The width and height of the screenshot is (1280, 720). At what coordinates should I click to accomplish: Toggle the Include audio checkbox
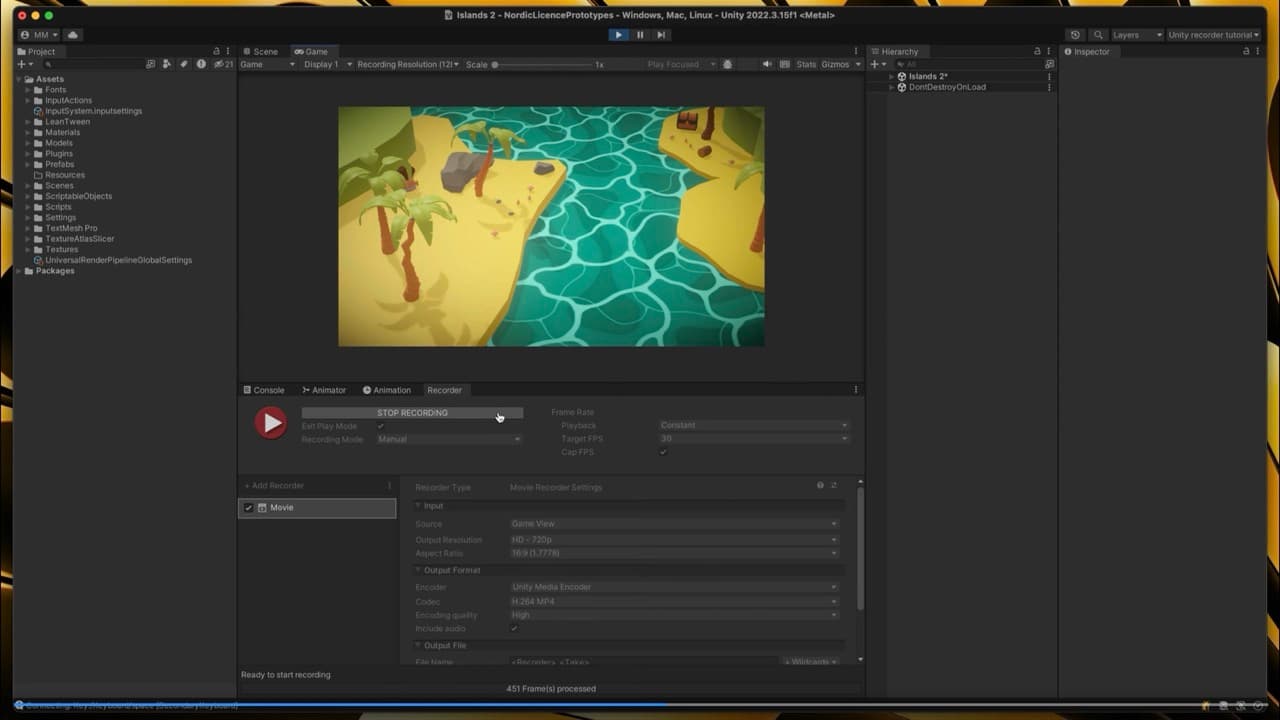[515, 629]
